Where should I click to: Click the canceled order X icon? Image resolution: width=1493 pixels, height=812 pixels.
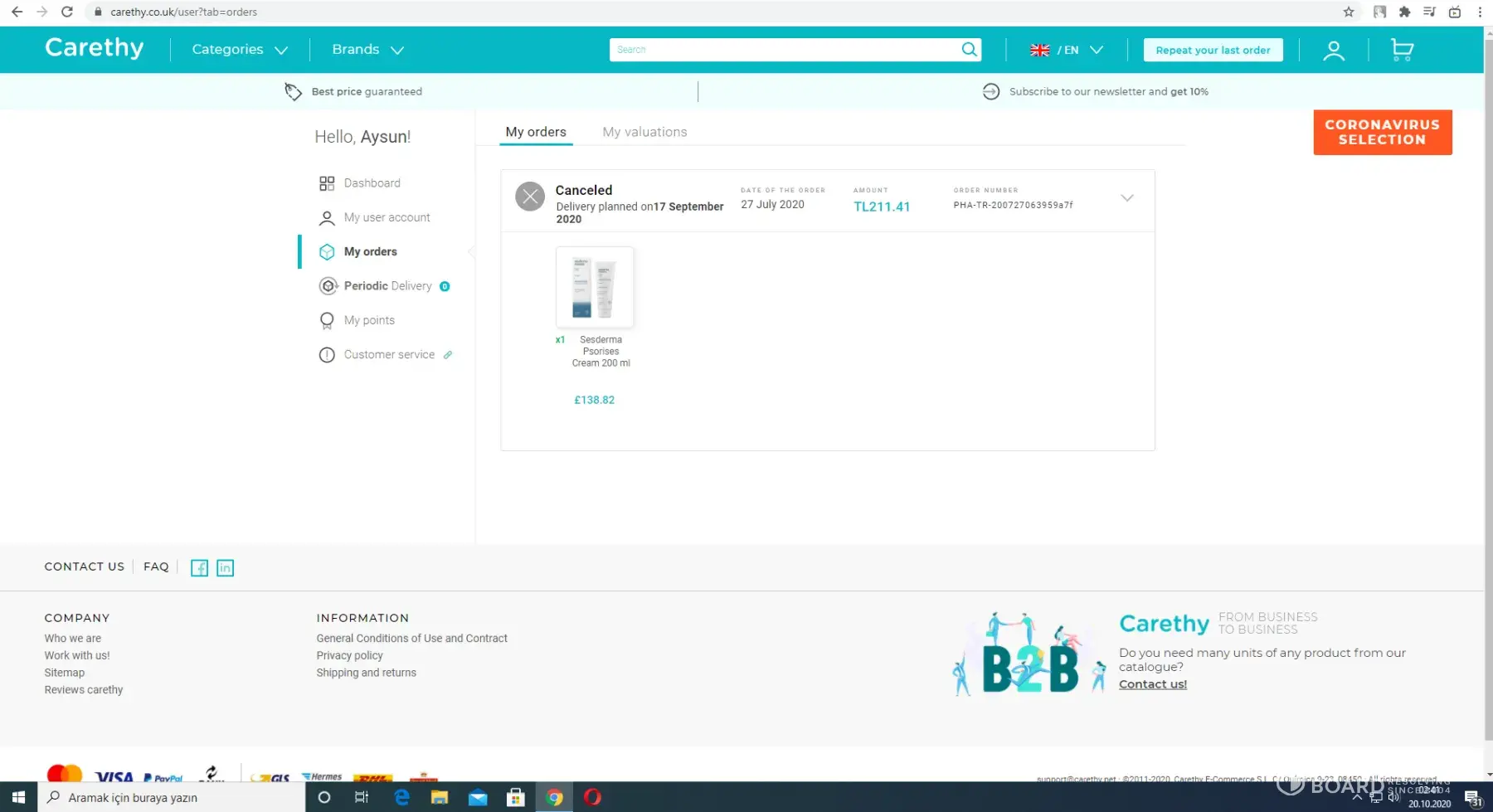click(x=530, y=197)
